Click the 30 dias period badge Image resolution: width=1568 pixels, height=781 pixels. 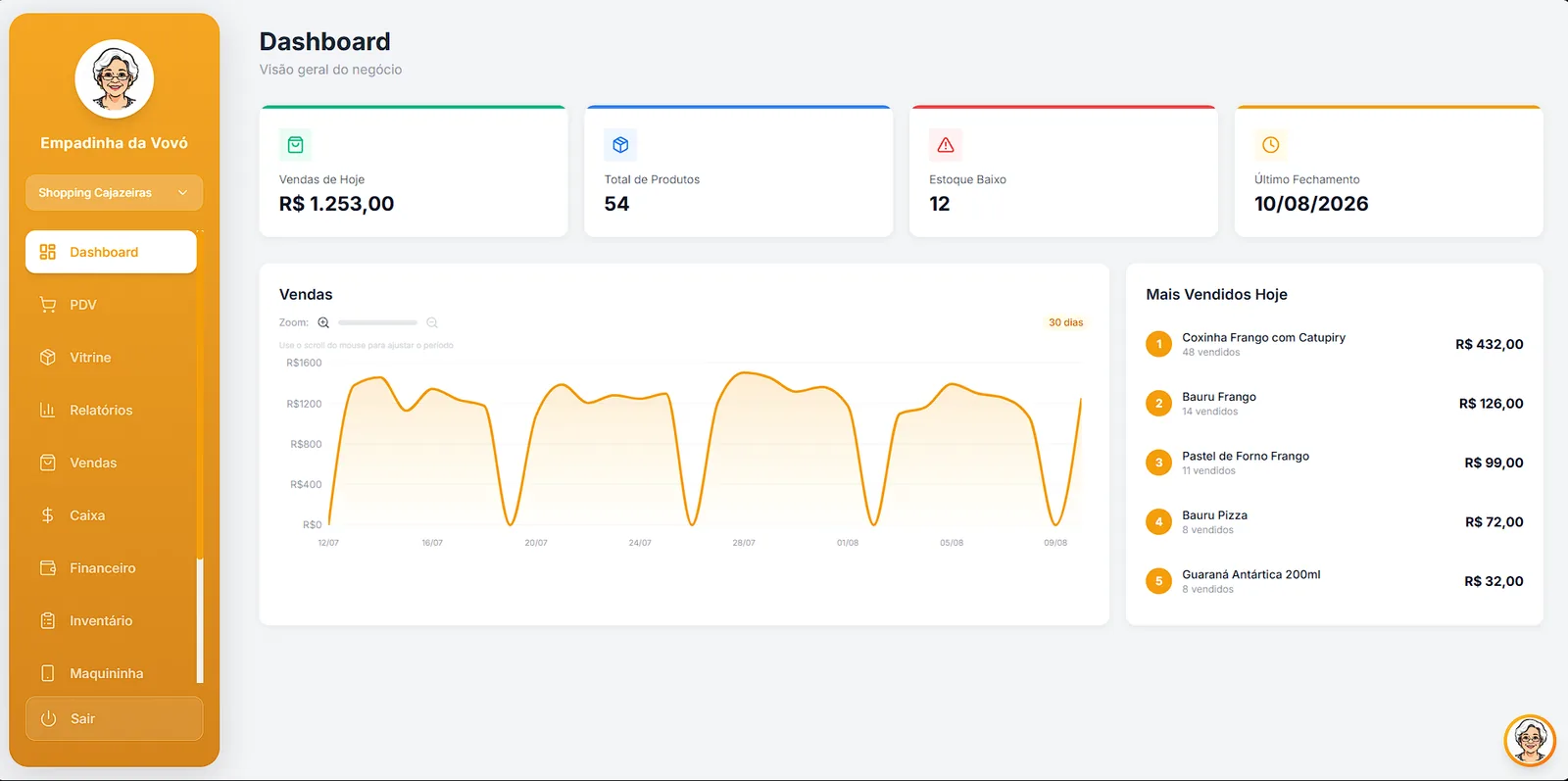coord(1066,322)
